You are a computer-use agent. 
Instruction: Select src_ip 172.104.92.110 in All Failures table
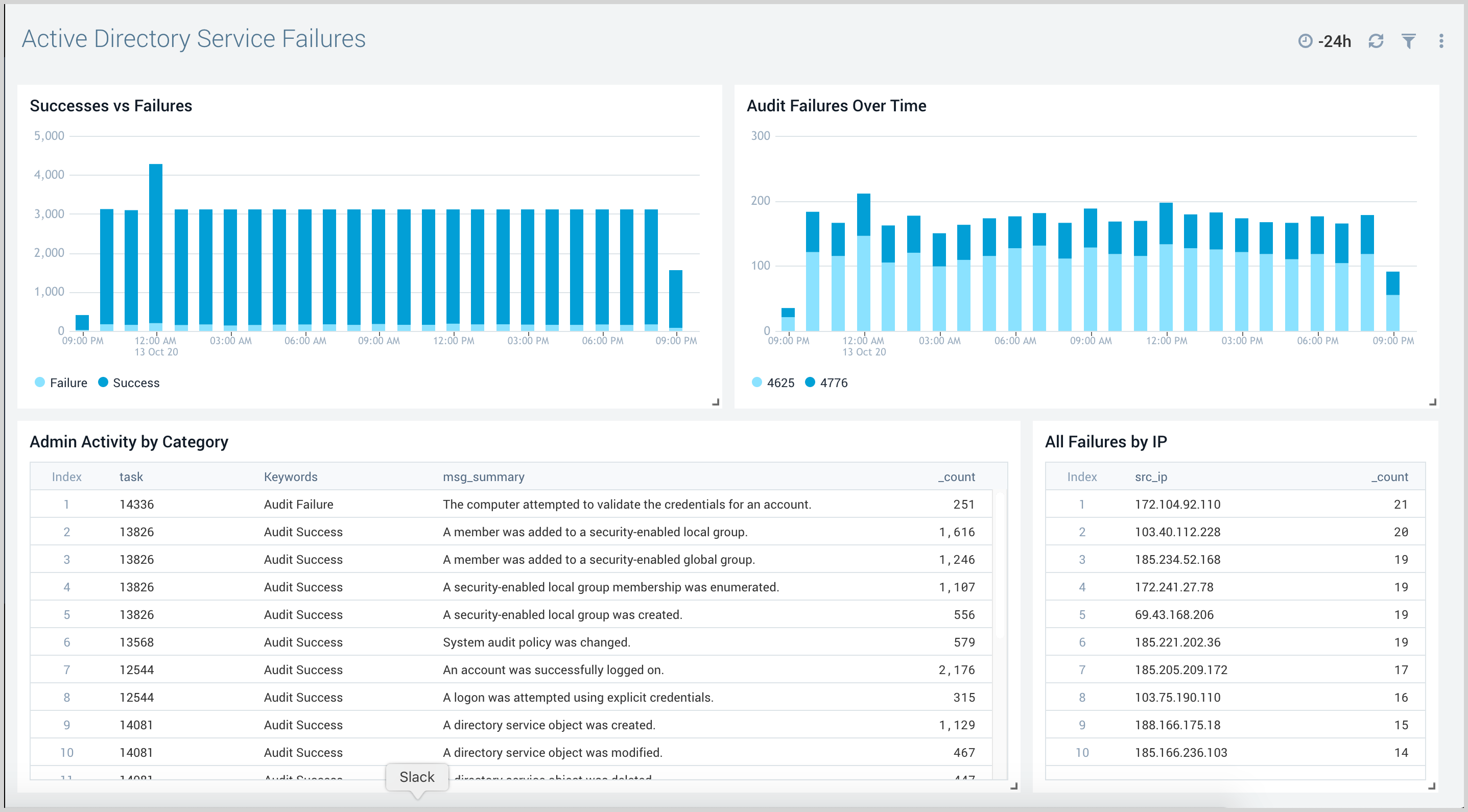tap(1177, 504)
